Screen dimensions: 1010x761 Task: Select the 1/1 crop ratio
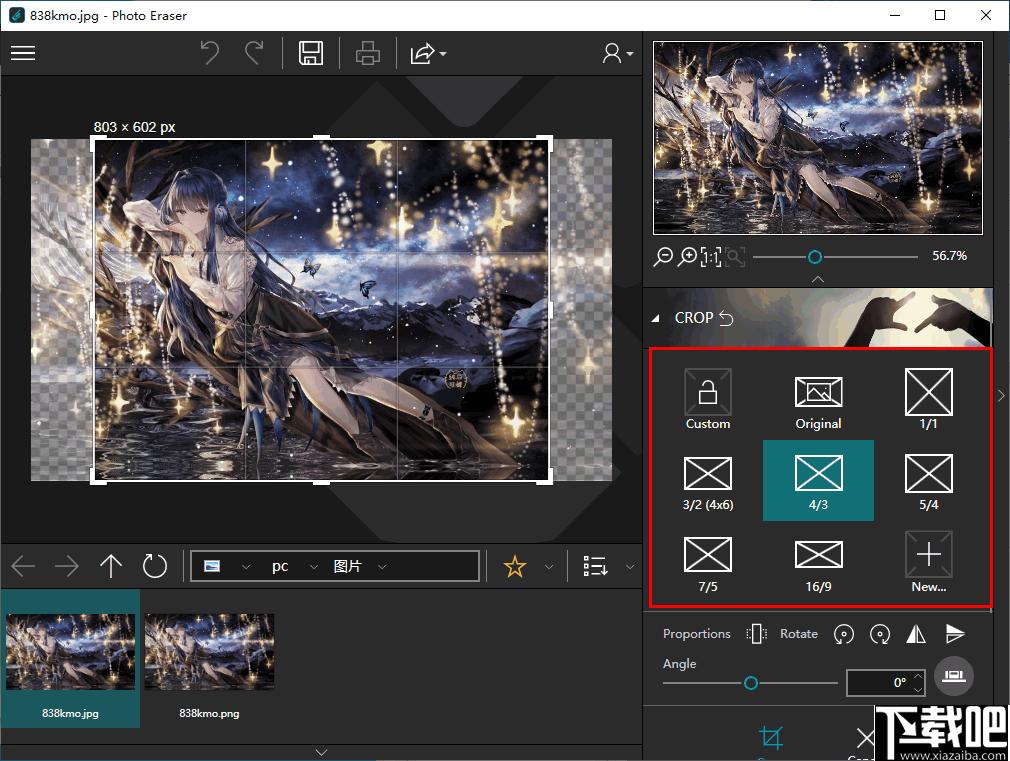928,399
